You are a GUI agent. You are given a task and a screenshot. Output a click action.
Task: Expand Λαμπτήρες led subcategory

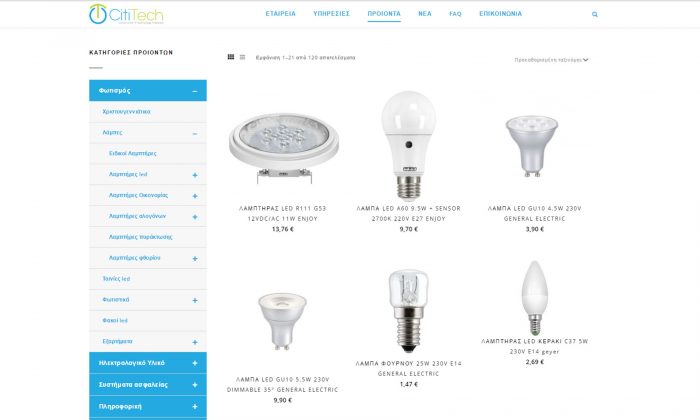point(195,175)
